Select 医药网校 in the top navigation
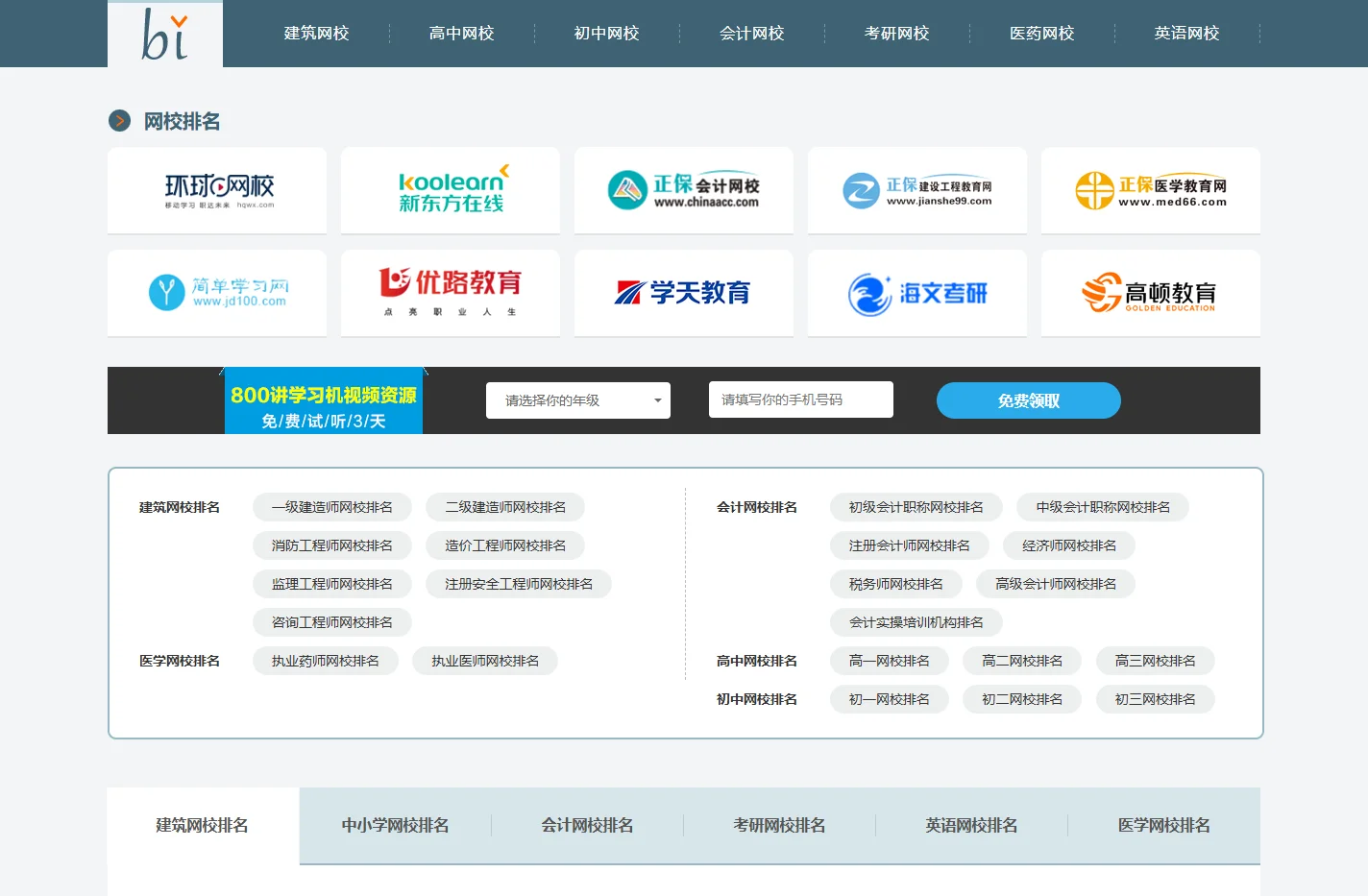The width and height of the screenshot is (1368, 896). [1042, 34]
